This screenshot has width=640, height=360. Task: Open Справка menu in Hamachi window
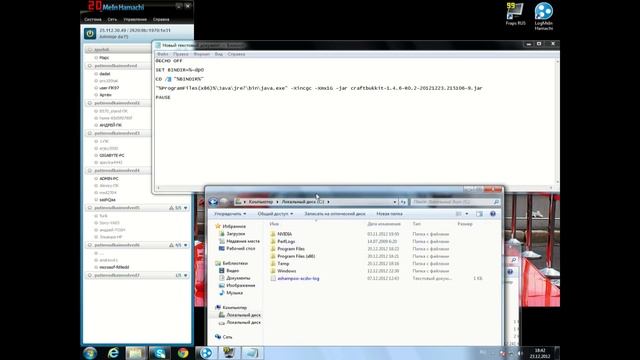(161, 19)
